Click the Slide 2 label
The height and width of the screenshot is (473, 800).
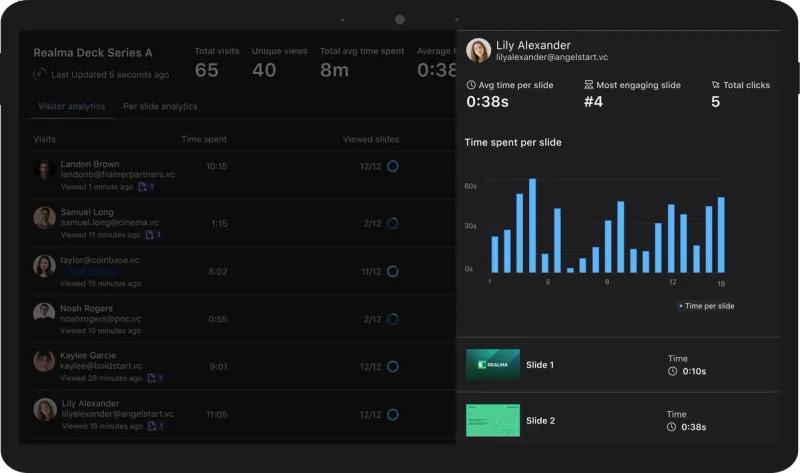point(540,421)
